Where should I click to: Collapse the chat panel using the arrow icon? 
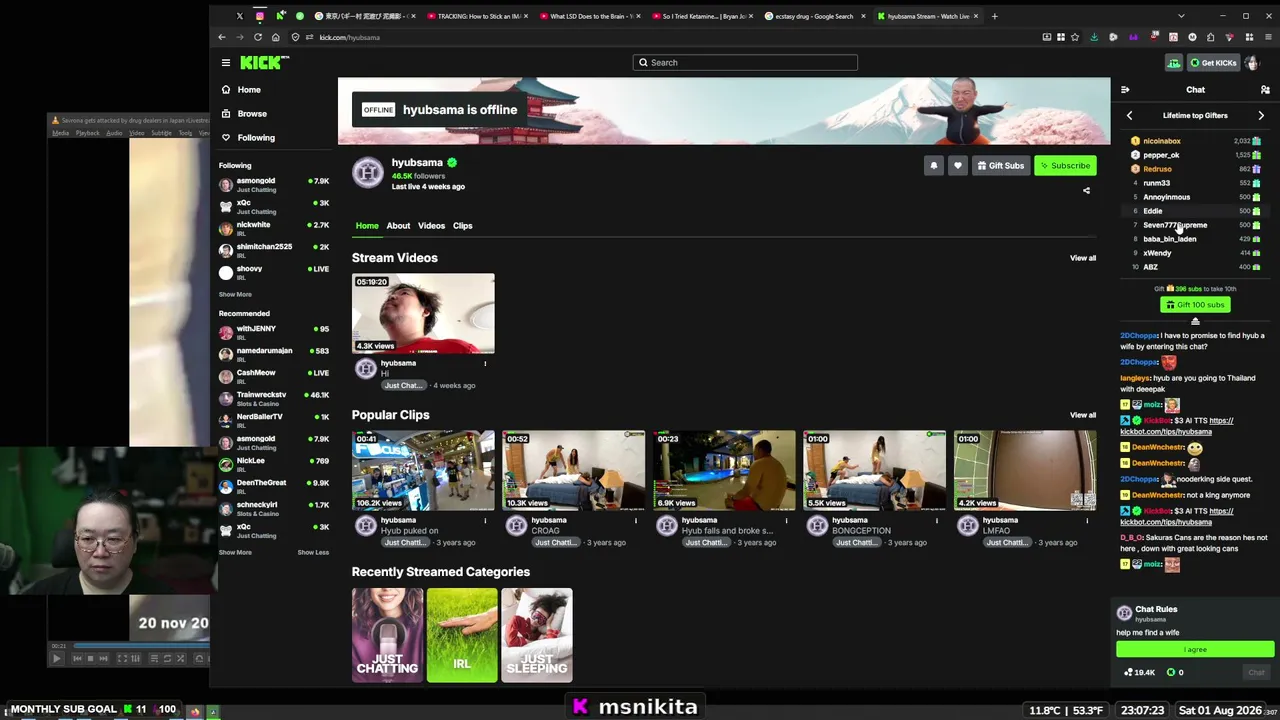point(1125,90)
